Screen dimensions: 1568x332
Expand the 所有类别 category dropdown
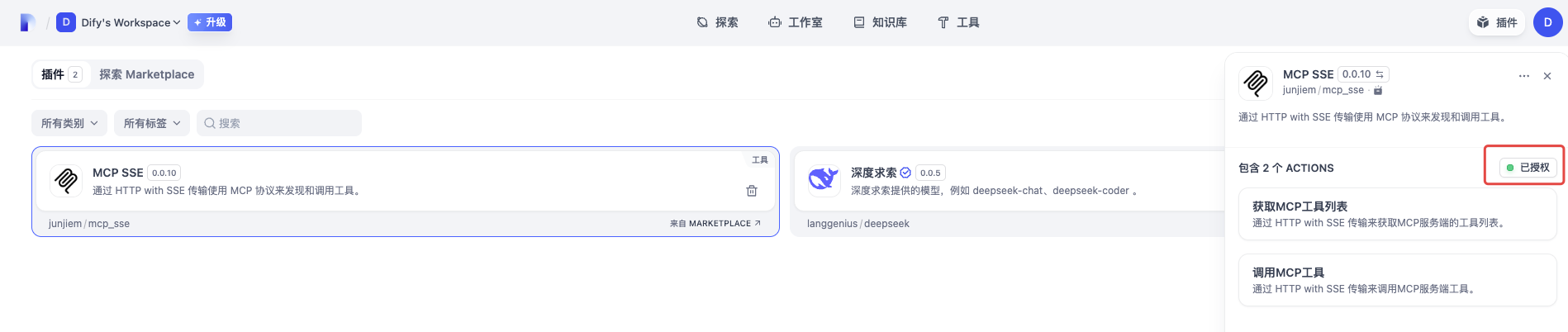(x=69, y=123)
